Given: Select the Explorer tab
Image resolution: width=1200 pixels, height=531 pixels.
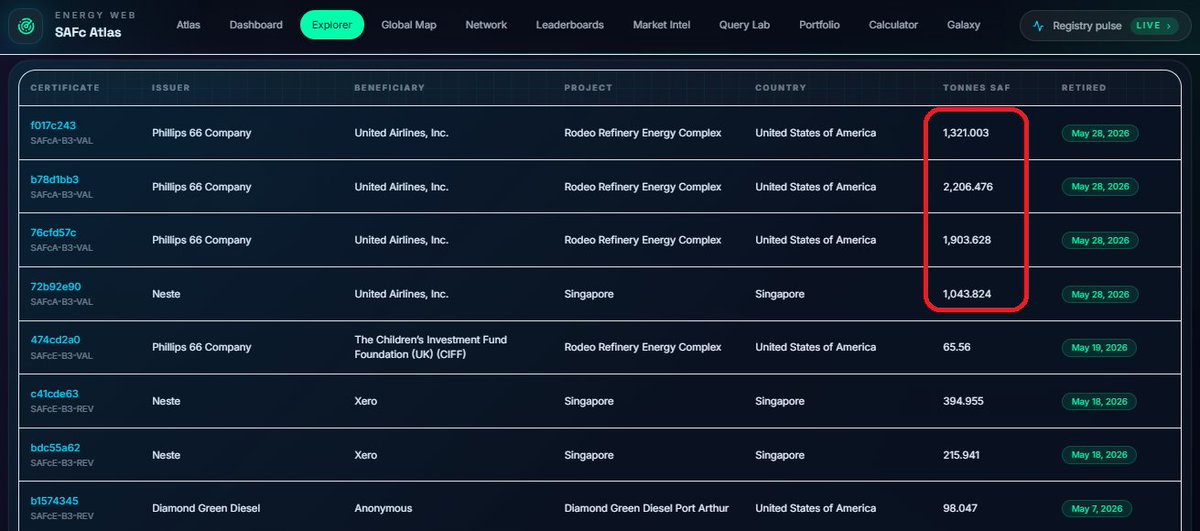Looking at the screenshot, I should (x=332, y=25).
